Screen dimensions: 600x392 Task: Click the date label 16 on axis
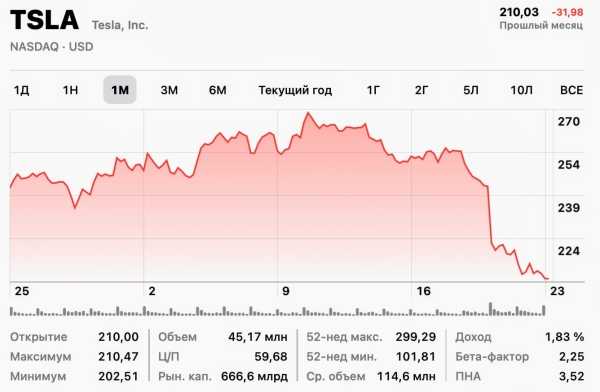tap(424, 291)
